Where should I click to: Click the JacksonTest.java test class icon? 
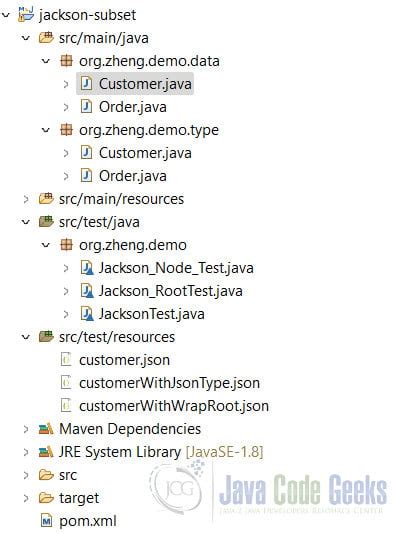pos(87,314)
